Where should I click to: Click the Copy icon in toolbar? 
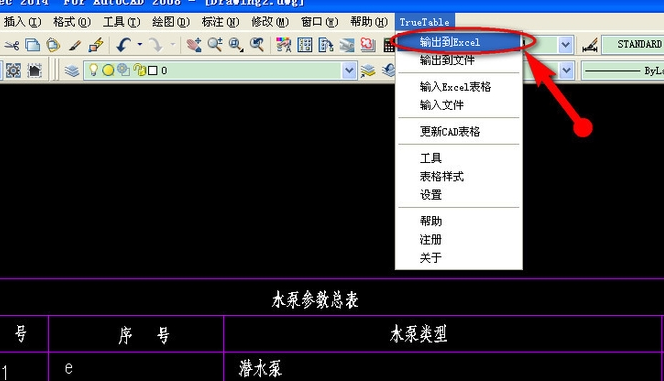(x=32, y=45)
